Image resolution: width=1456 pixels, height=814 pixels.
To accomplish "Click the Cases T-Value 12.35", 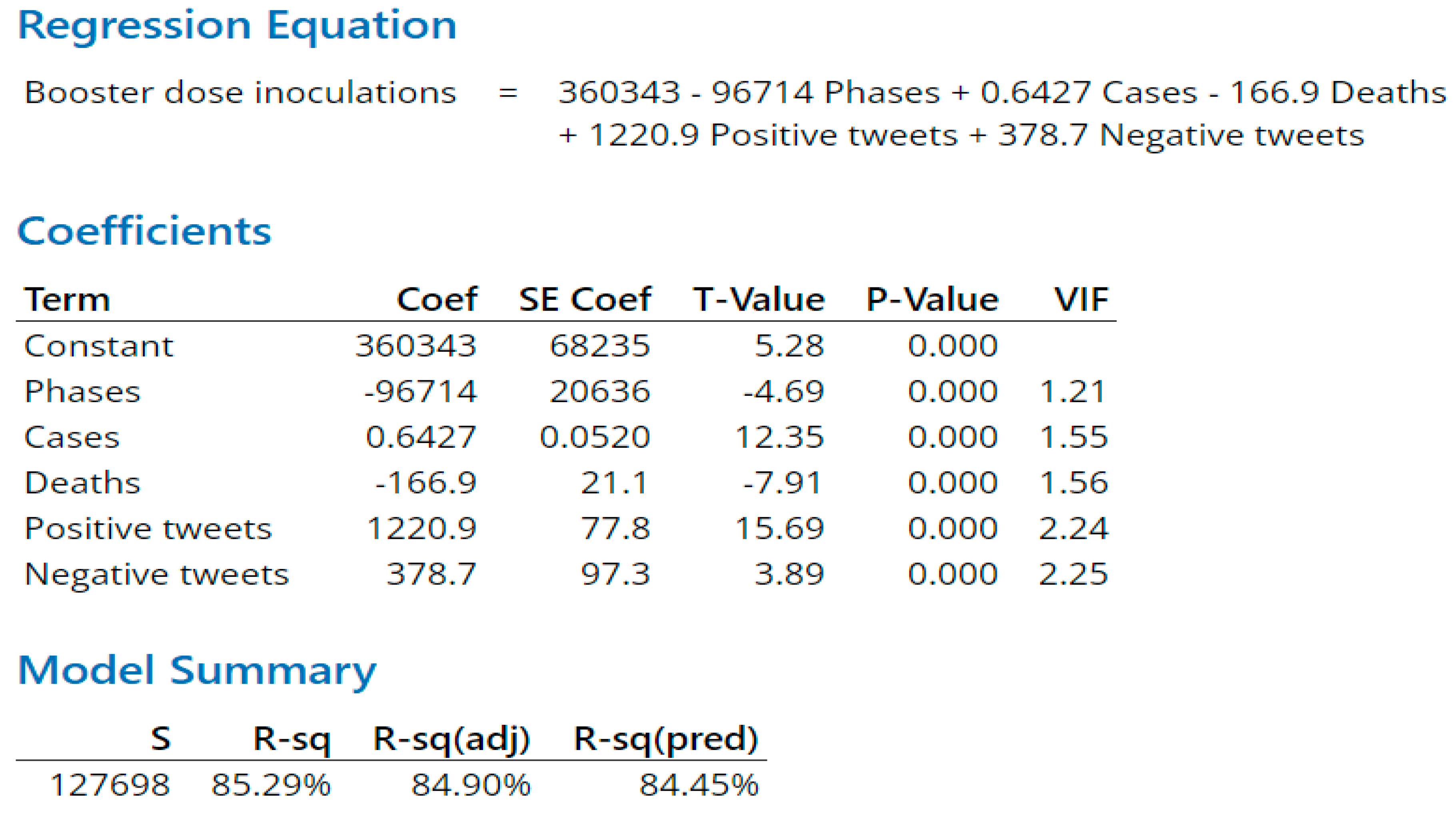I will [x=779, y=437].
